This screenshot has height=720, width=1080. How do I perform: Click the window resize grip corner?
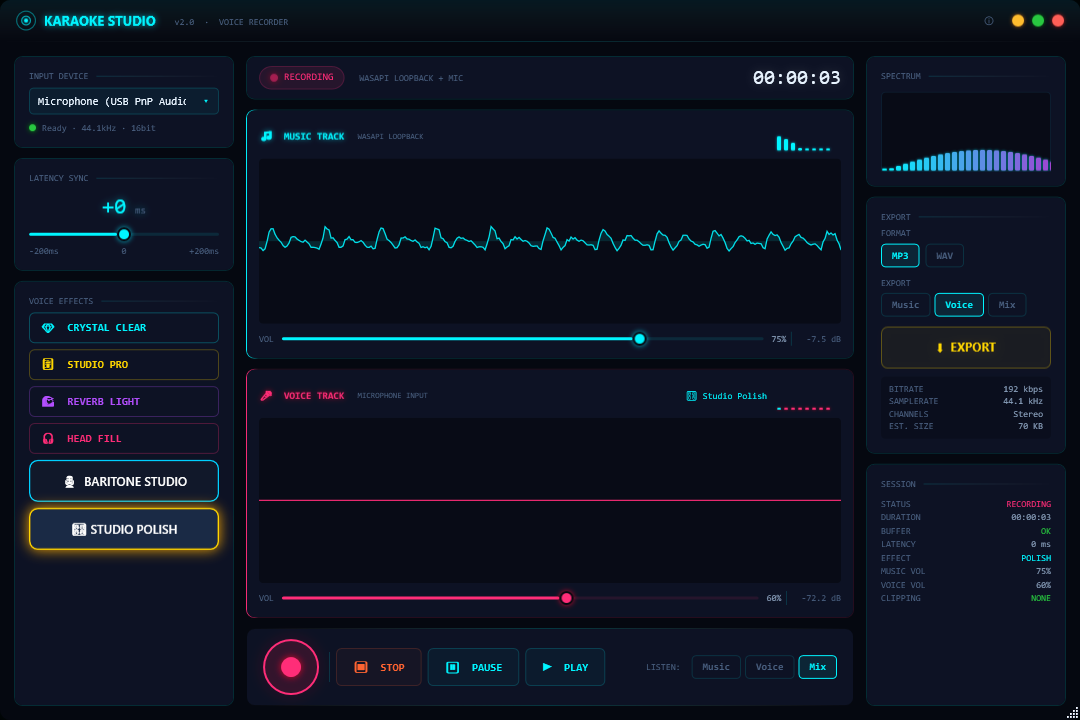[1072, 712]
